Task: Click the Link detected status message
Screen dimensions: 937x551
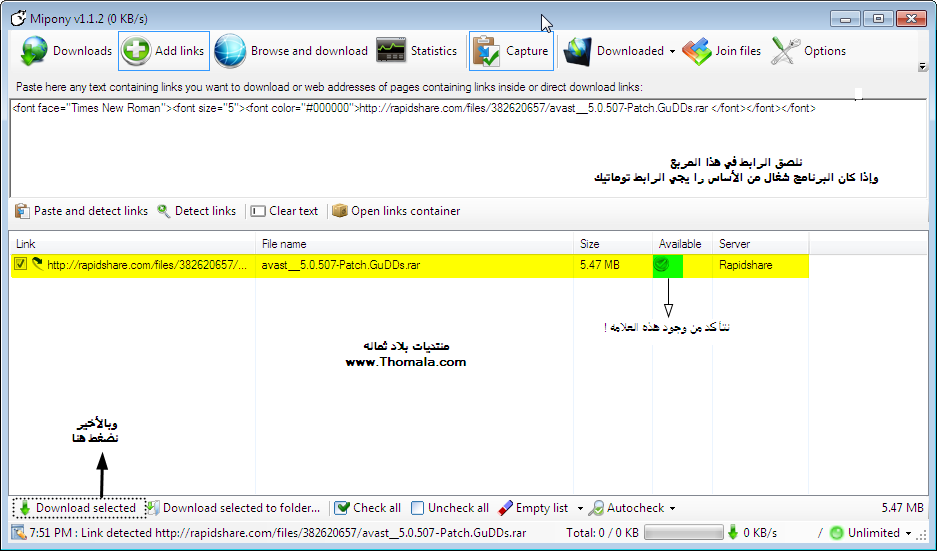Action: pos(278,532)
